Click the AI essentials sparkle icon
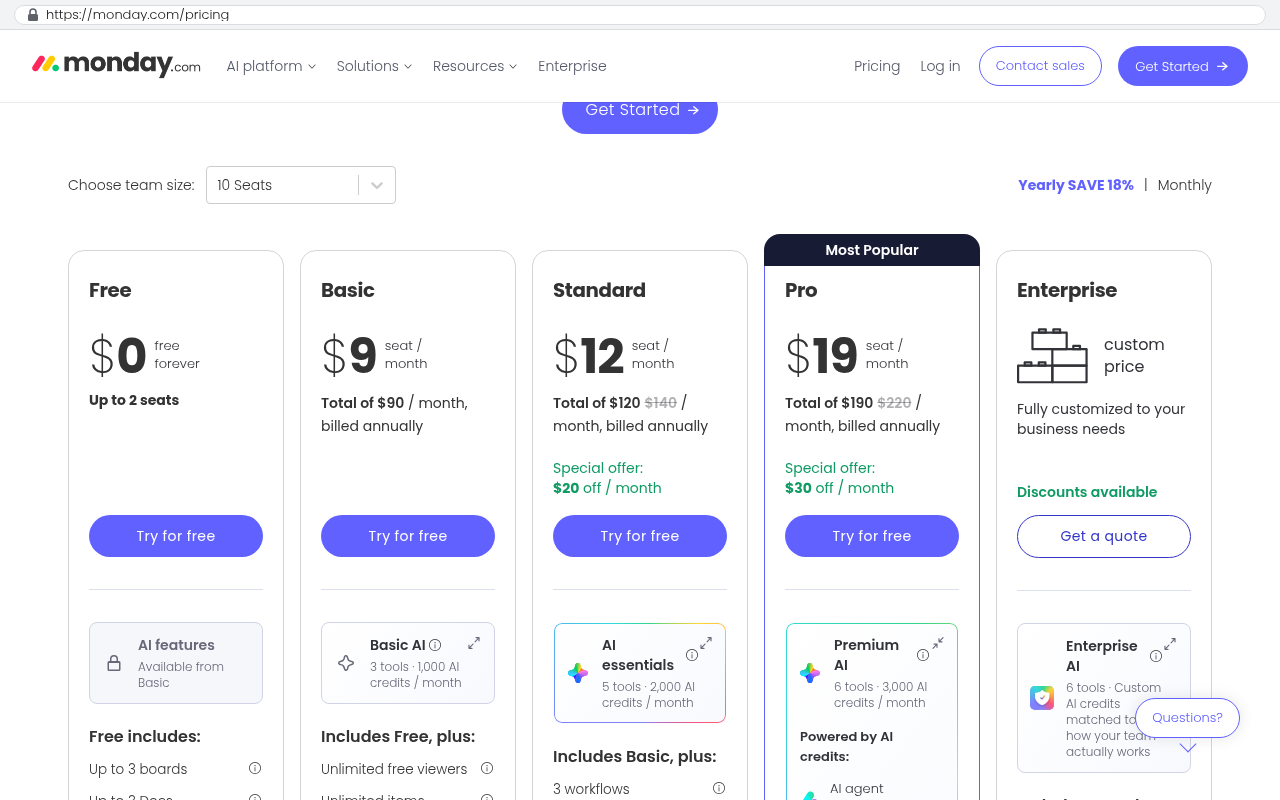The width and height of the screenshot is (1280, 800). 578,673
